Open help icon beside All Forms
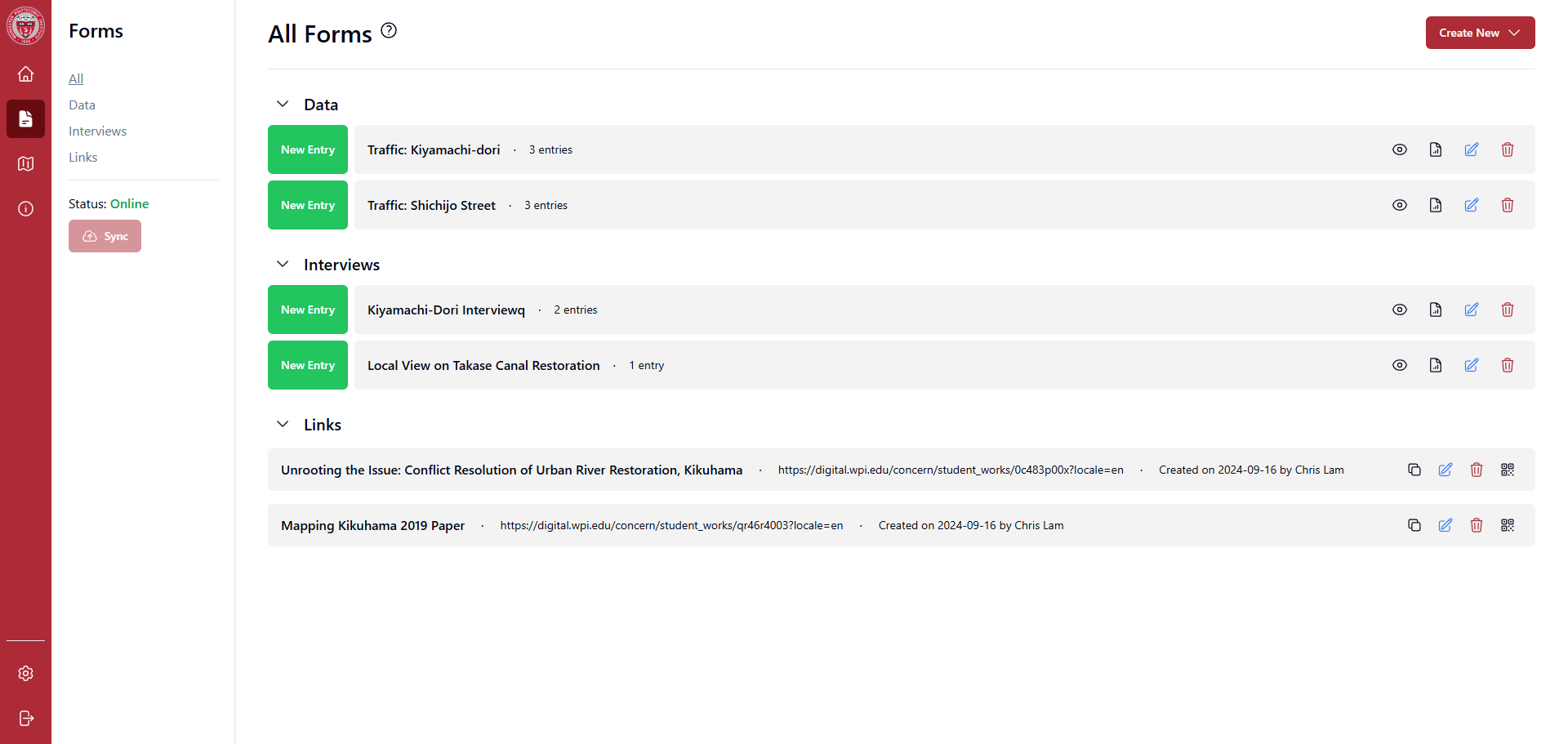 click(x=389, y=31)
